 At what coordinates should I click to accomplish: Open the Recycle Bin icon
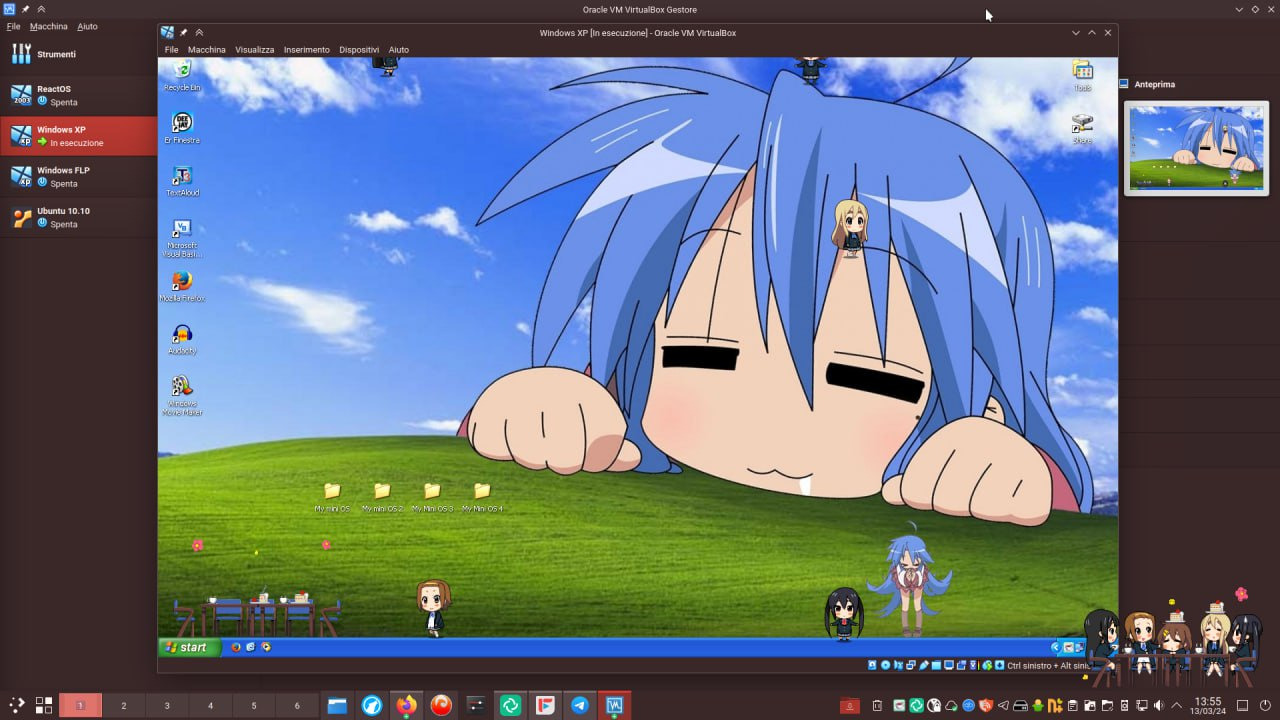182,71
